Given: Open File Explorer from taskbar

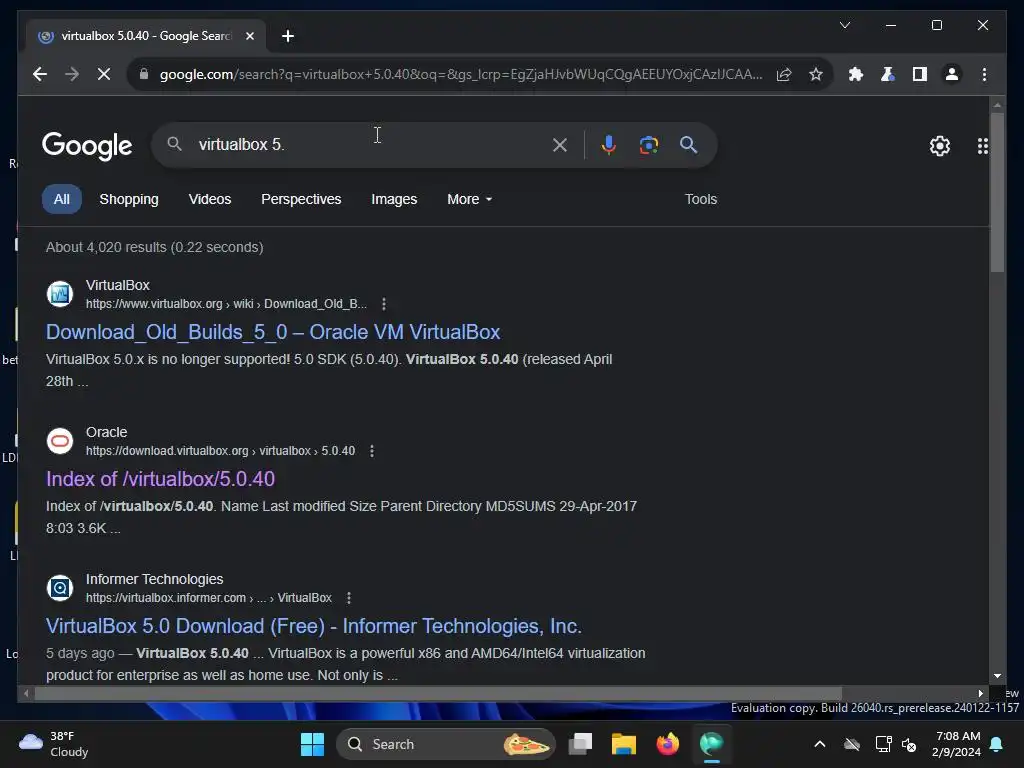Looking at the screenshot, I should (624, 744).
